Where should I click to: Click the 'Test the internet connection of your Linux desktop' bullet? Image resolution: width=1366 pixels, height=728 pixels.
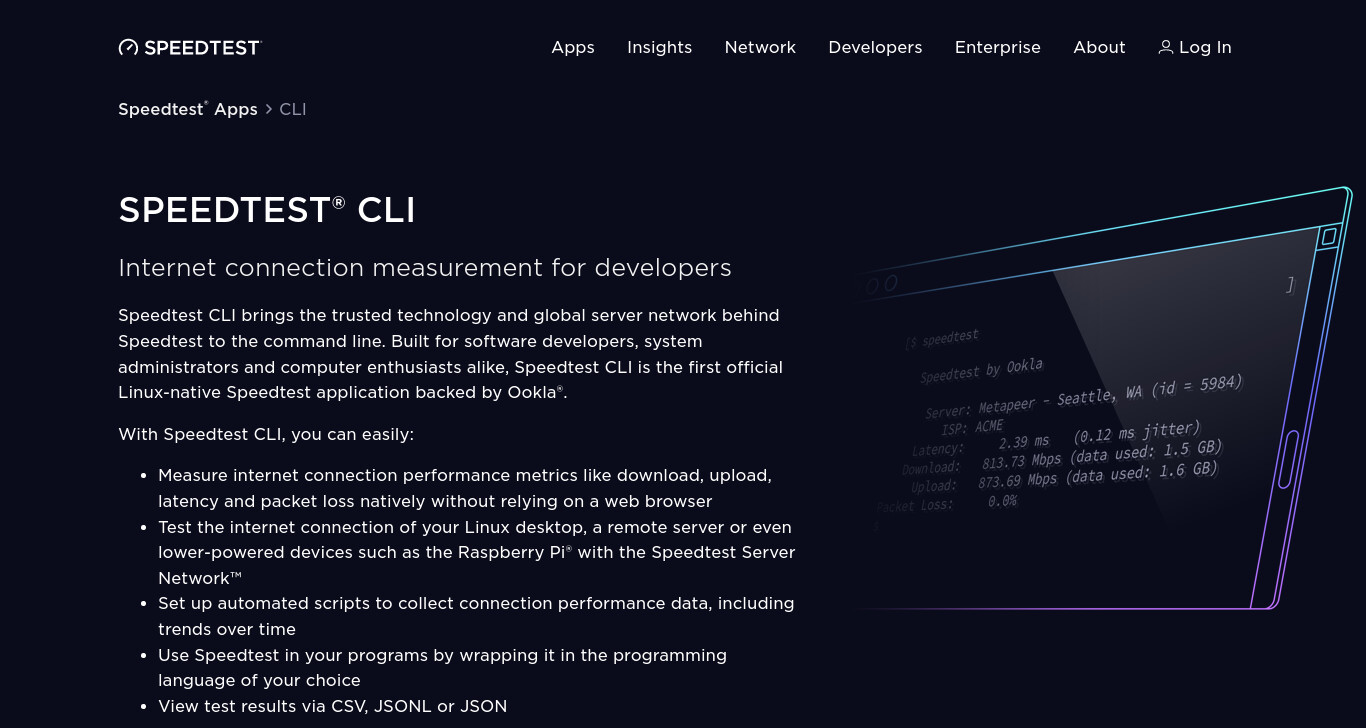point(476,552)
